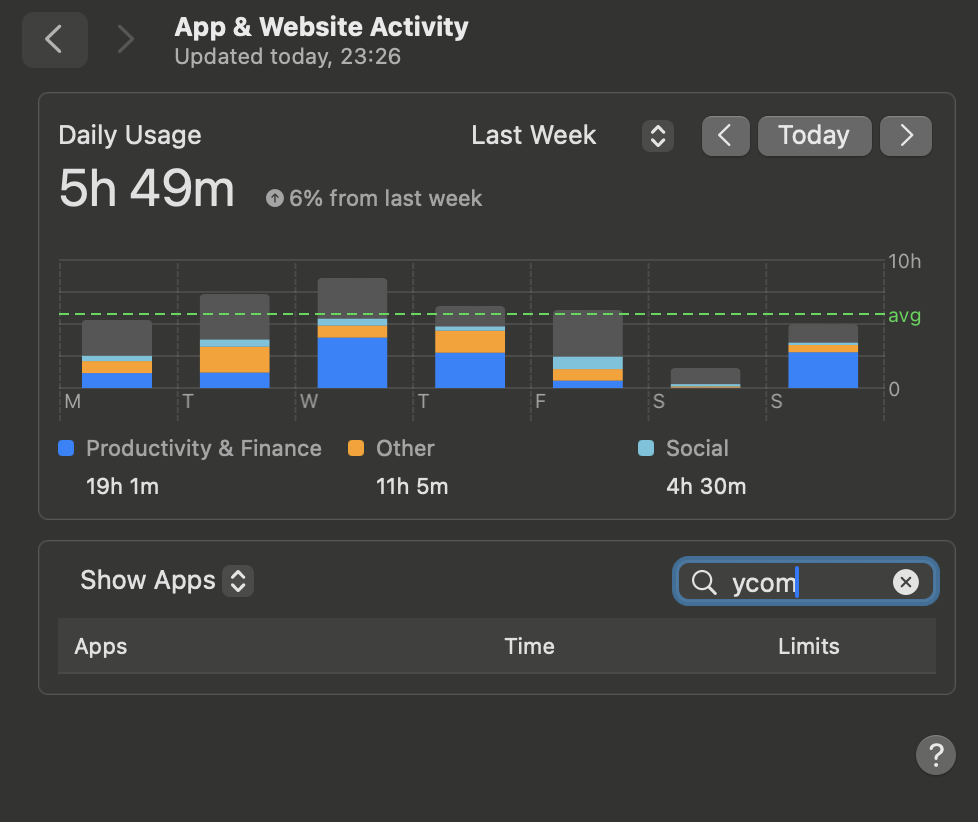Click the orange Other legend swatch
Screen dimensions: 978x822
(x=356, y=449)
